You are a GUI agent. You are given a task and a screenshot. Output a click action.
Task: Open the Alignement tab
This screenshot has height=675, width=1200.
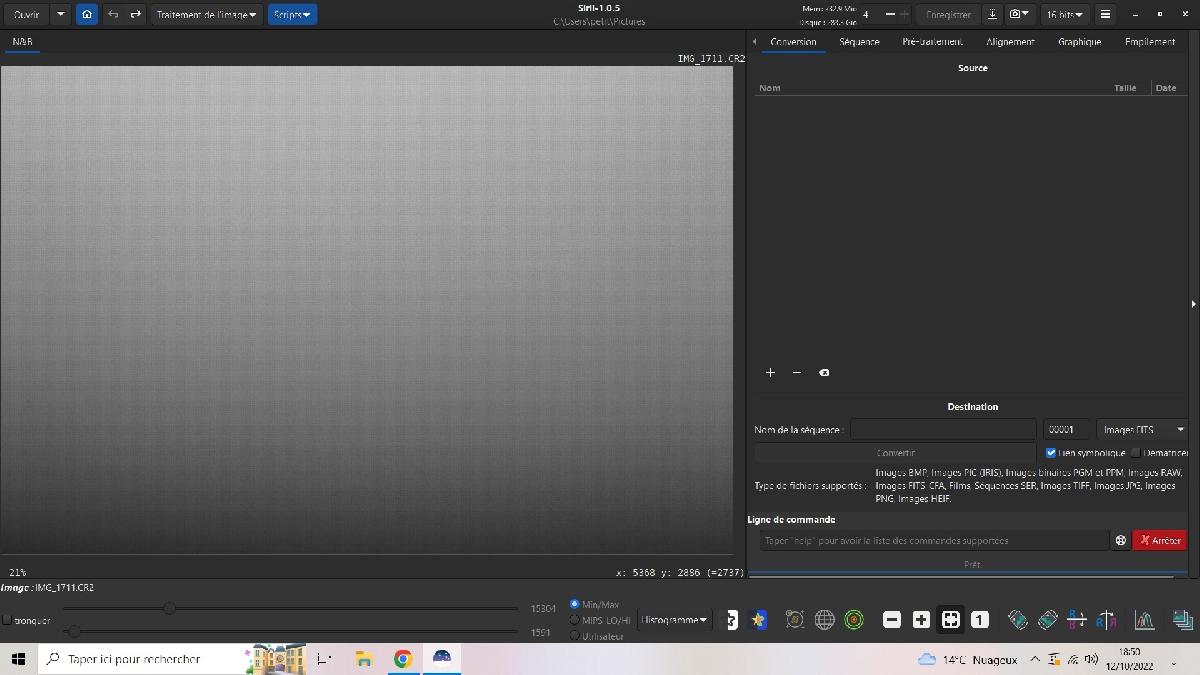[1010, 42]
